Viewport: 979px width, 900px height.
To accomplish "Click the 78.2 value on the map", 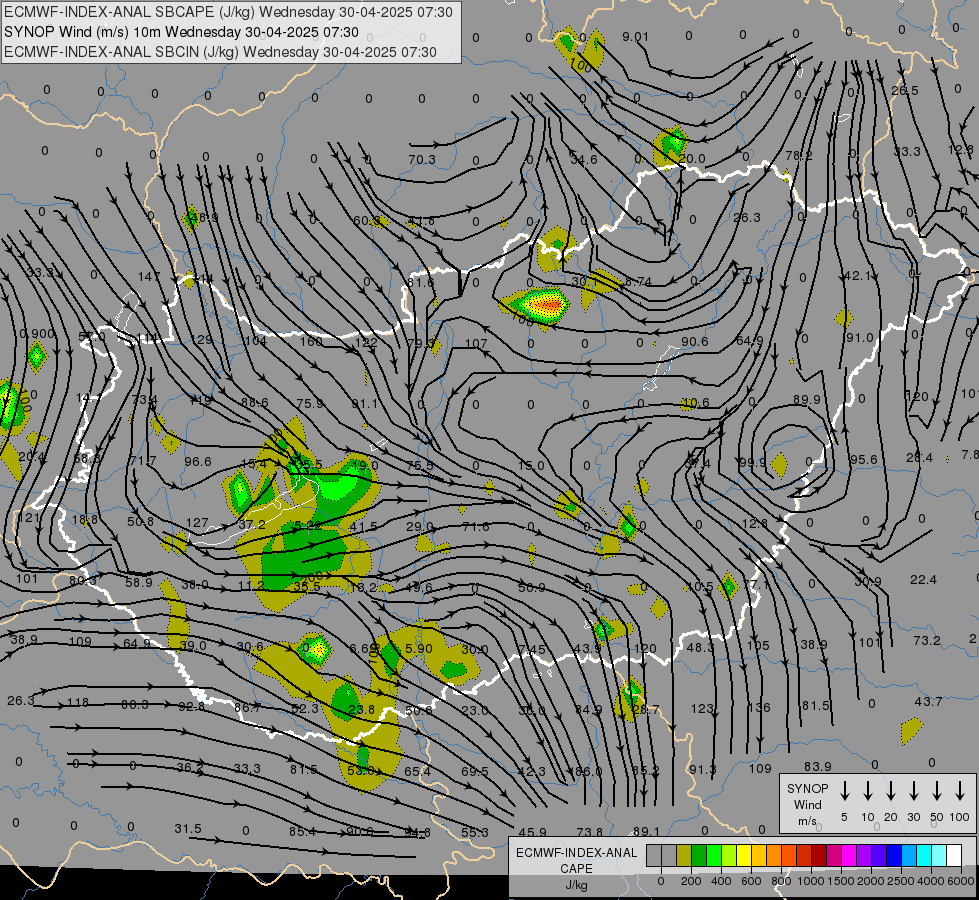I will [799, 156].
